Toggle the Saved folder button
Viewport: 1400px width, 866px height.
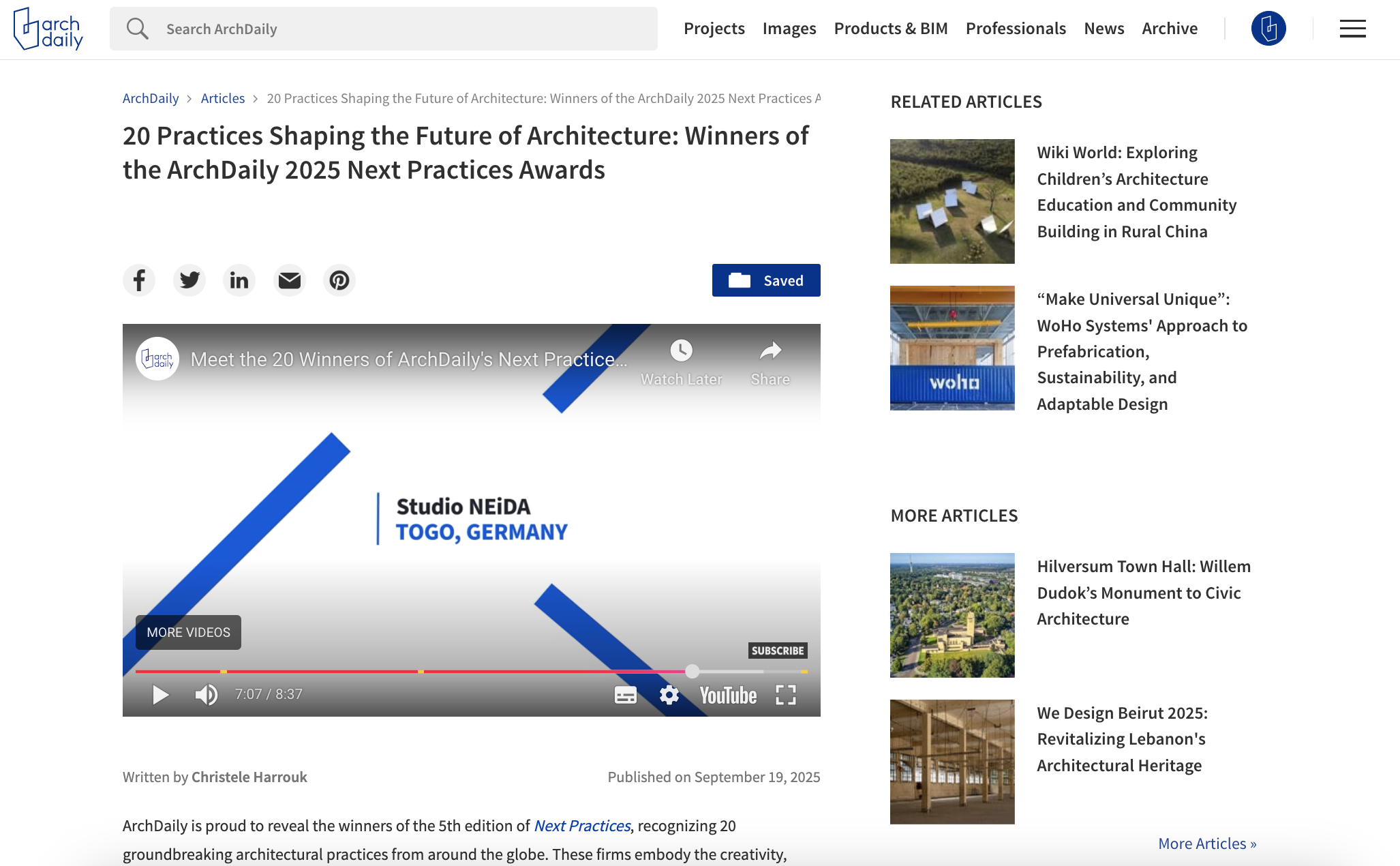[766, 280]
